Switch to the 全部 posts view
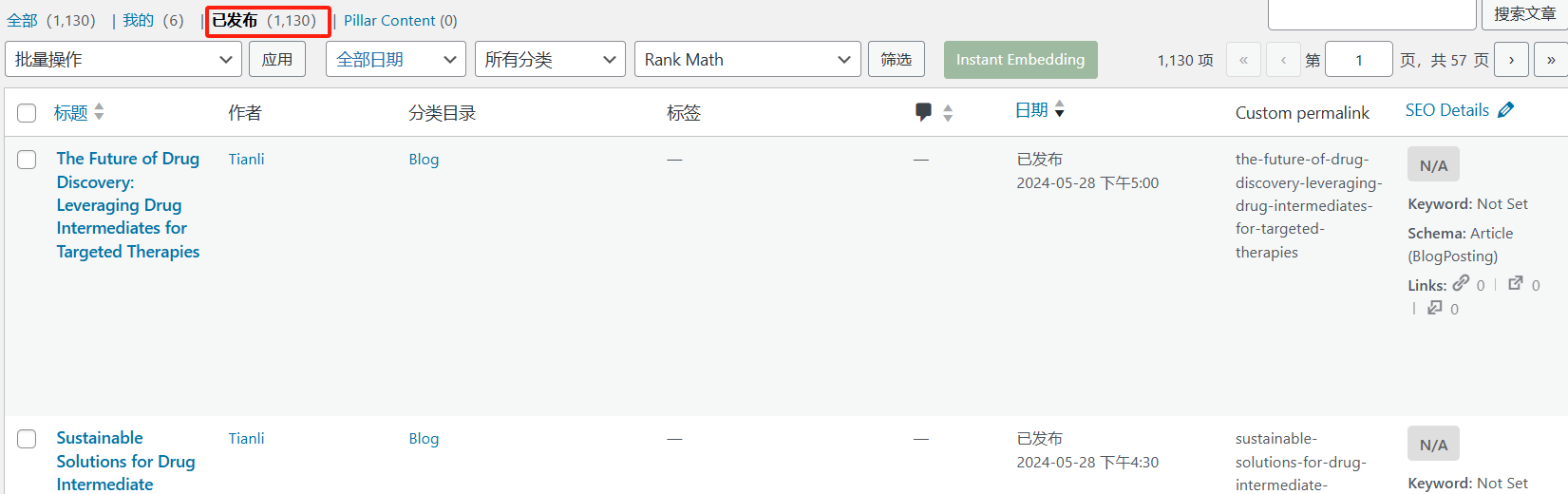This screenshot has height=494, width=1568. [23, 21]
